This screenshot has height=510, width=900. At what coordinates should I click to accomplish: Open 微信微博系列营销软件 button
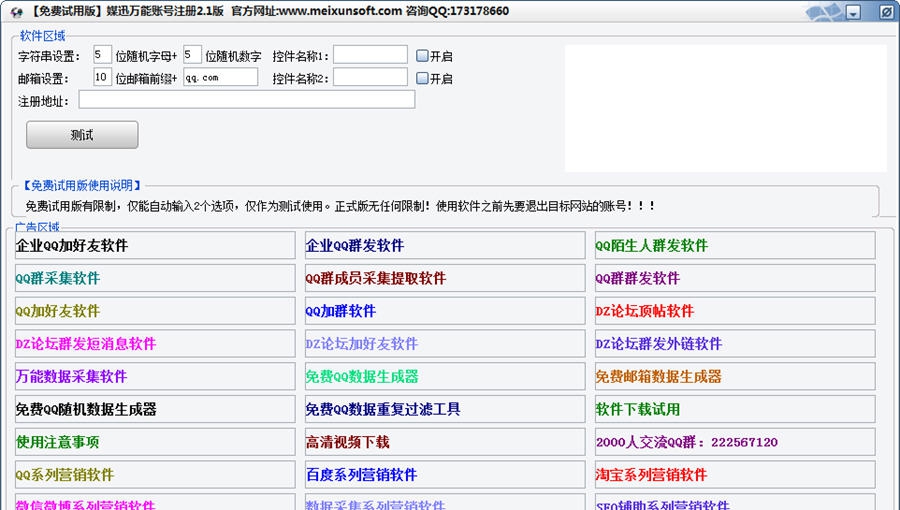point(155,502)
